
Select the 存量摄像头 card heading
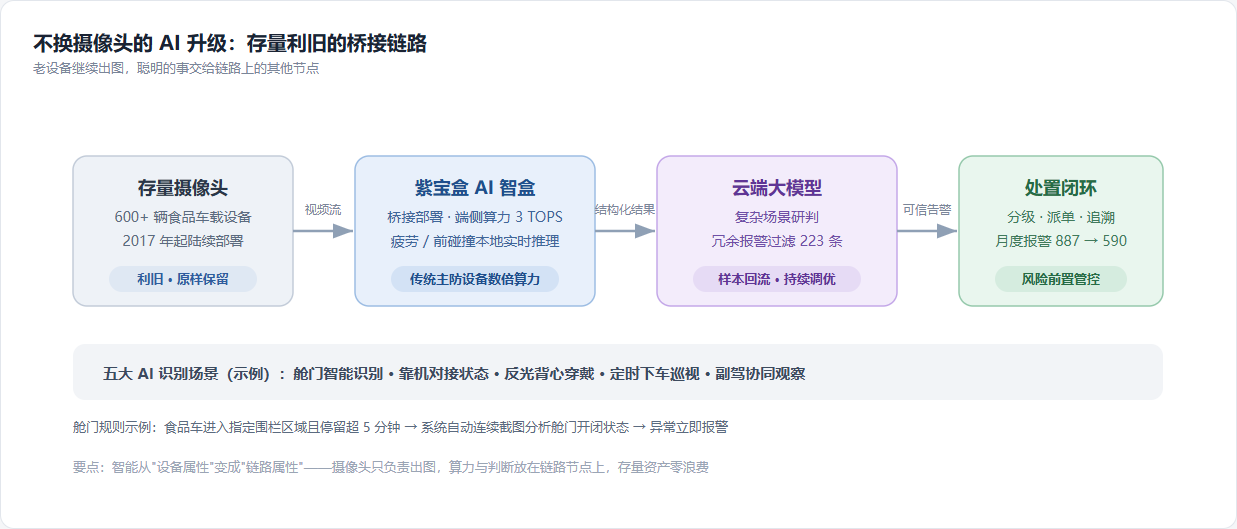(x=183, y=188)
